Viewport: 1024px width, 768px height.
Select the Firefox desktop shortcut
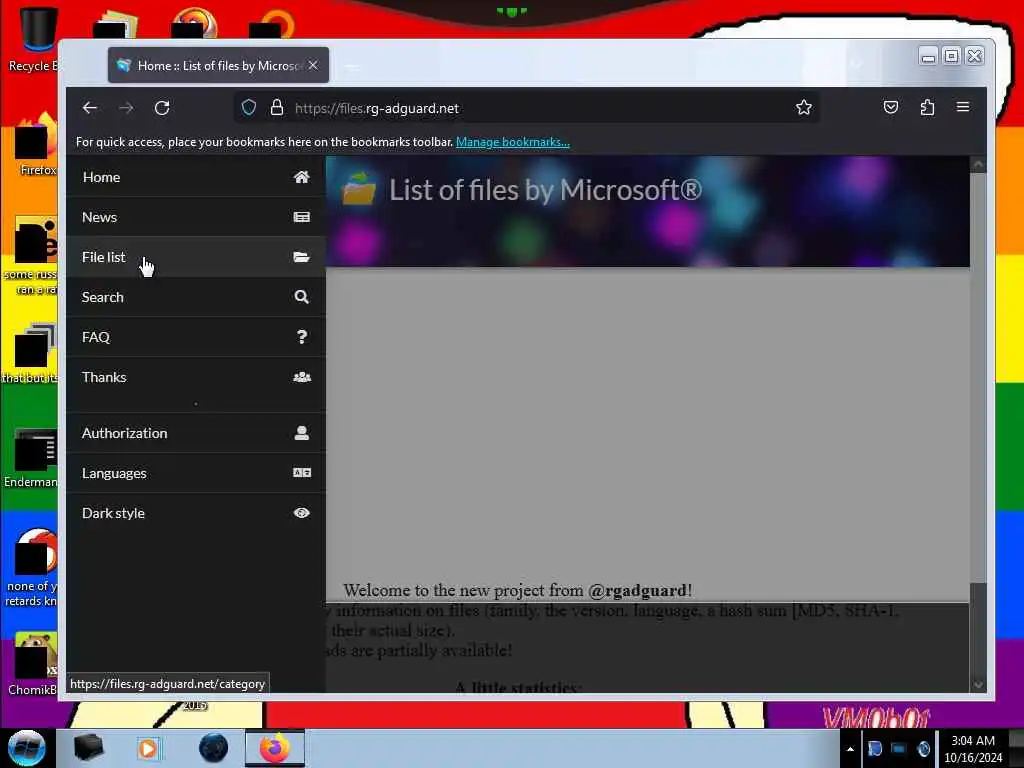37,145
